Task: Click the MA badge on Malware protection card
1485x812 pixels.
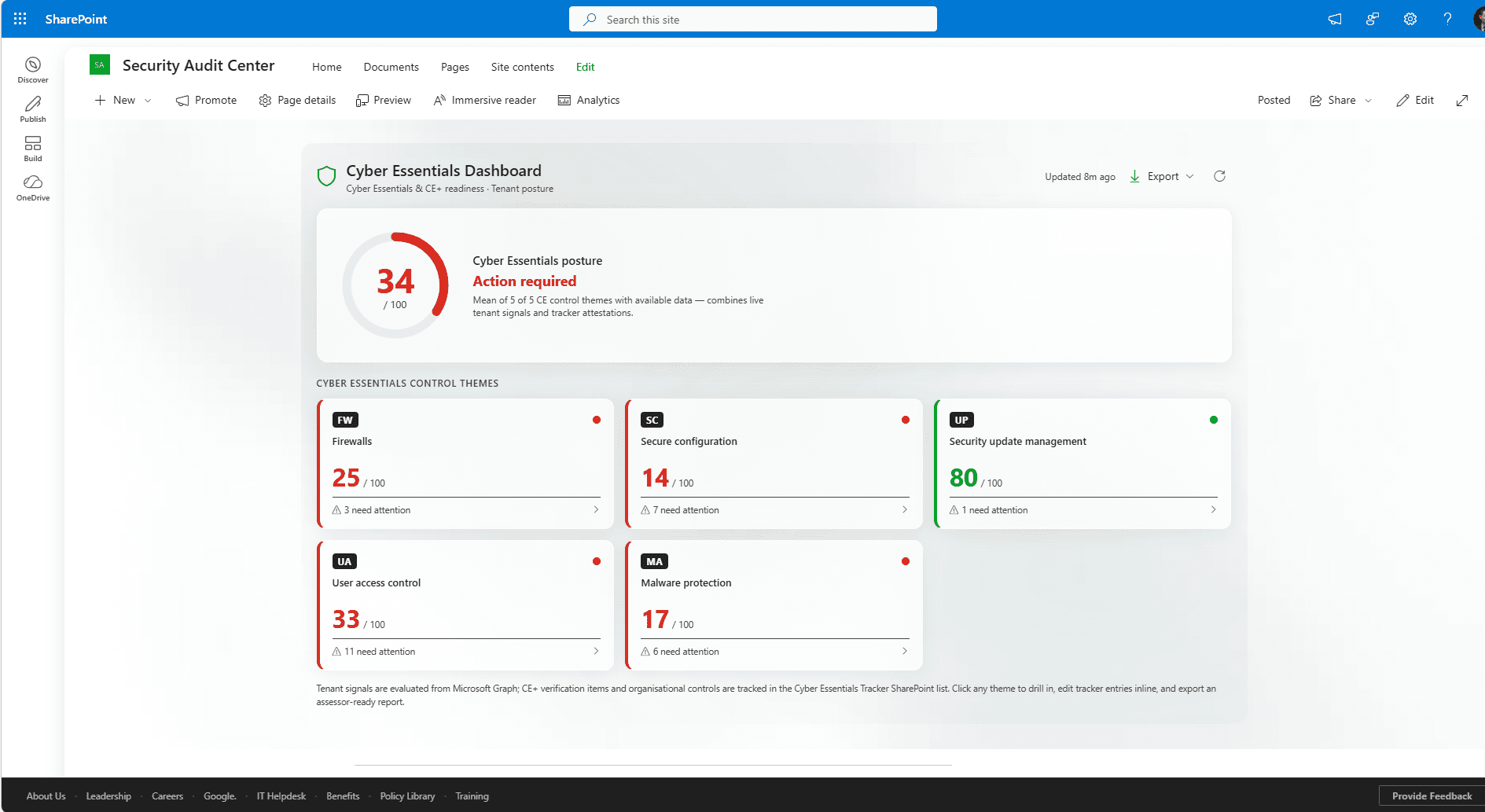Action: 654,561
